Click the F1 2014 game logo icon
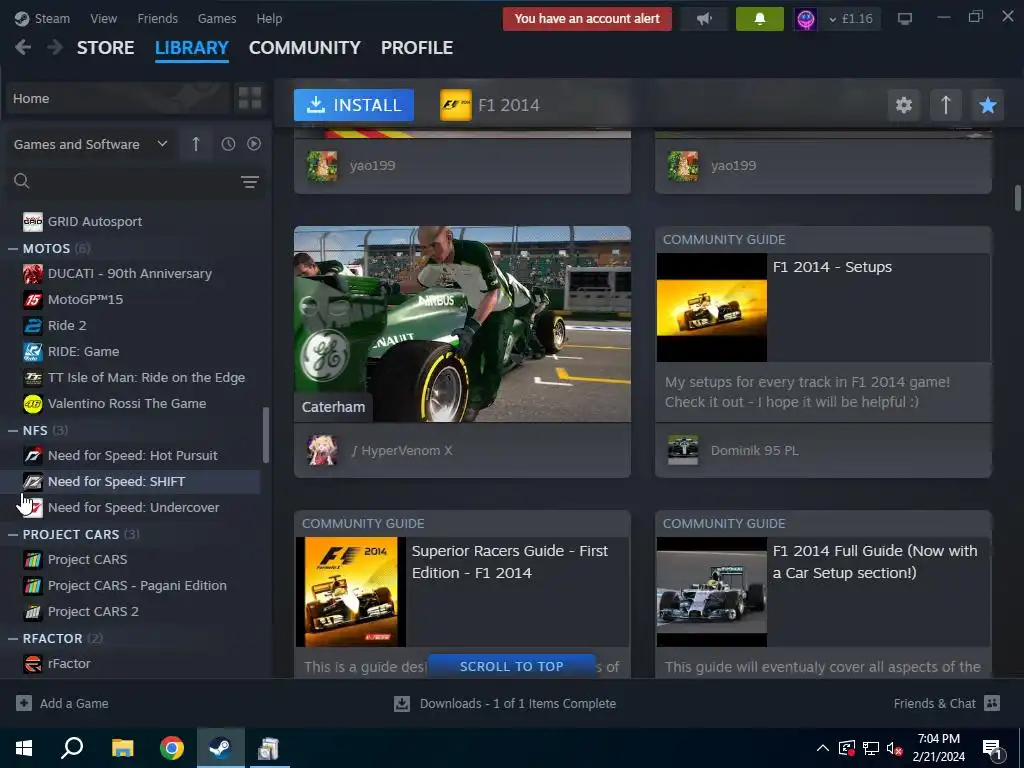Viewport: 1024px width, 768px height. [x=456, y=105]
